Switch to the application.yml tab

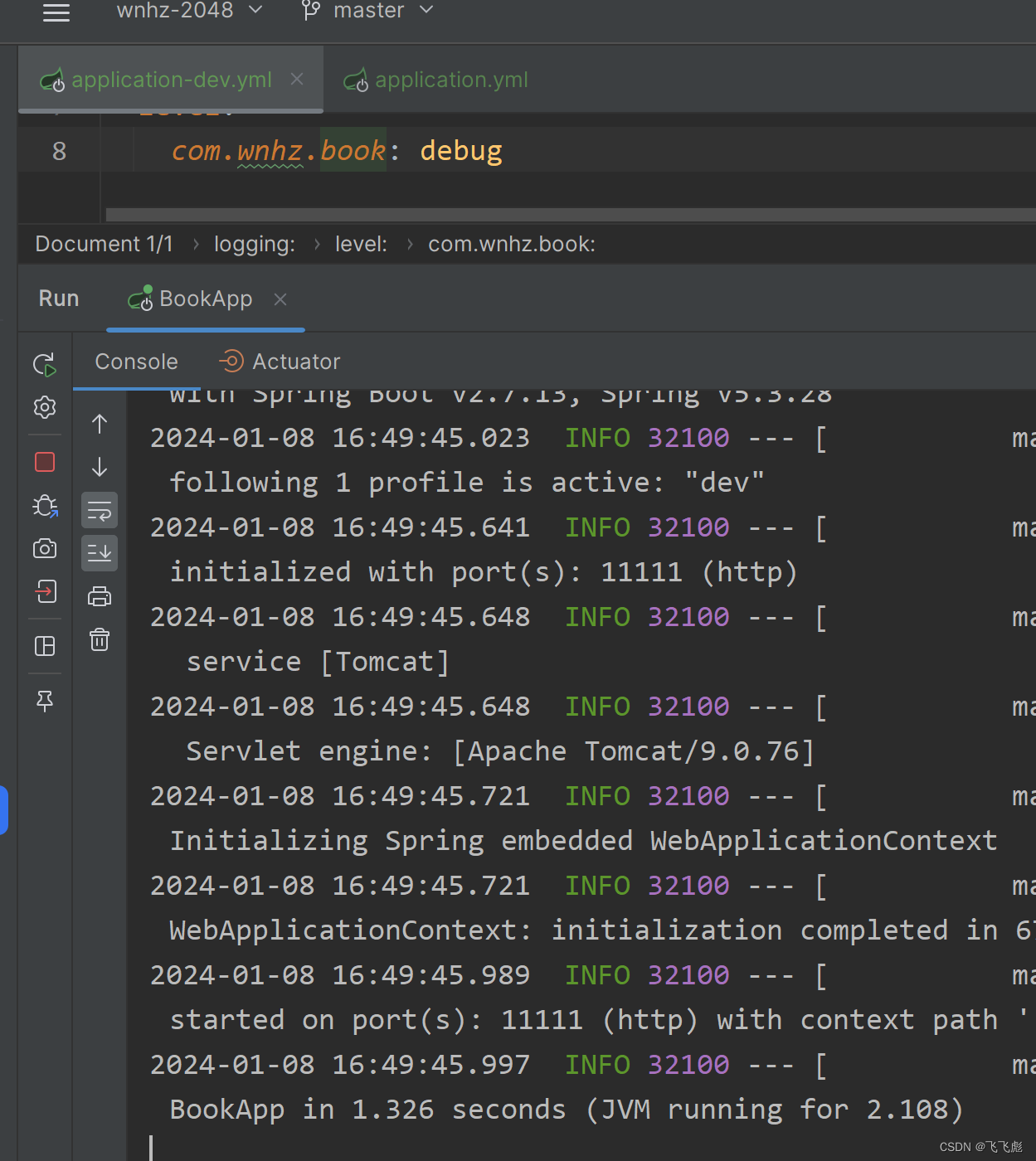(451, 80)
